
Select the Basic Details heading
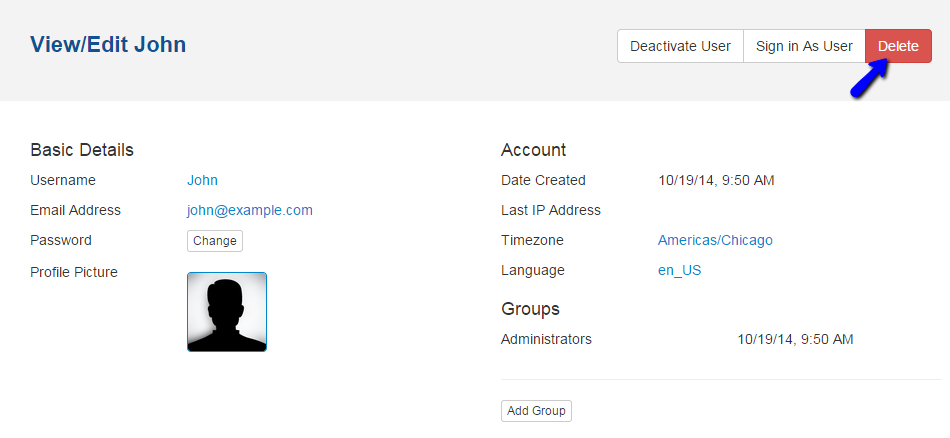[x=82, y=150]
